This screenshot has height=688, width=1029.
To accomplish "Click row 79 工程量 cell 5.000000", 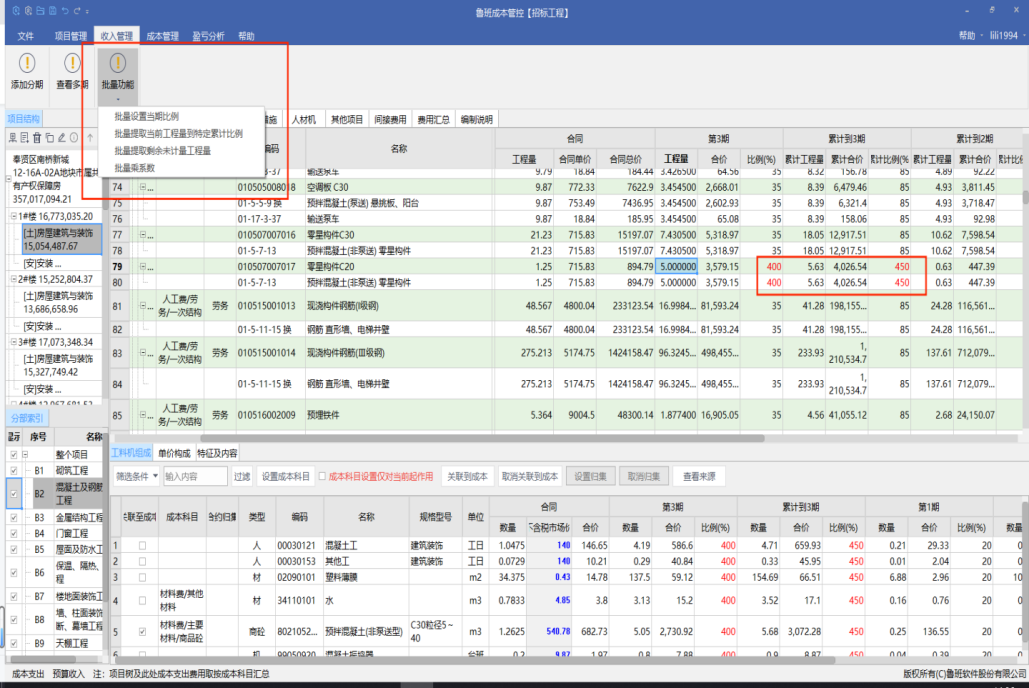I will [678, 267].
